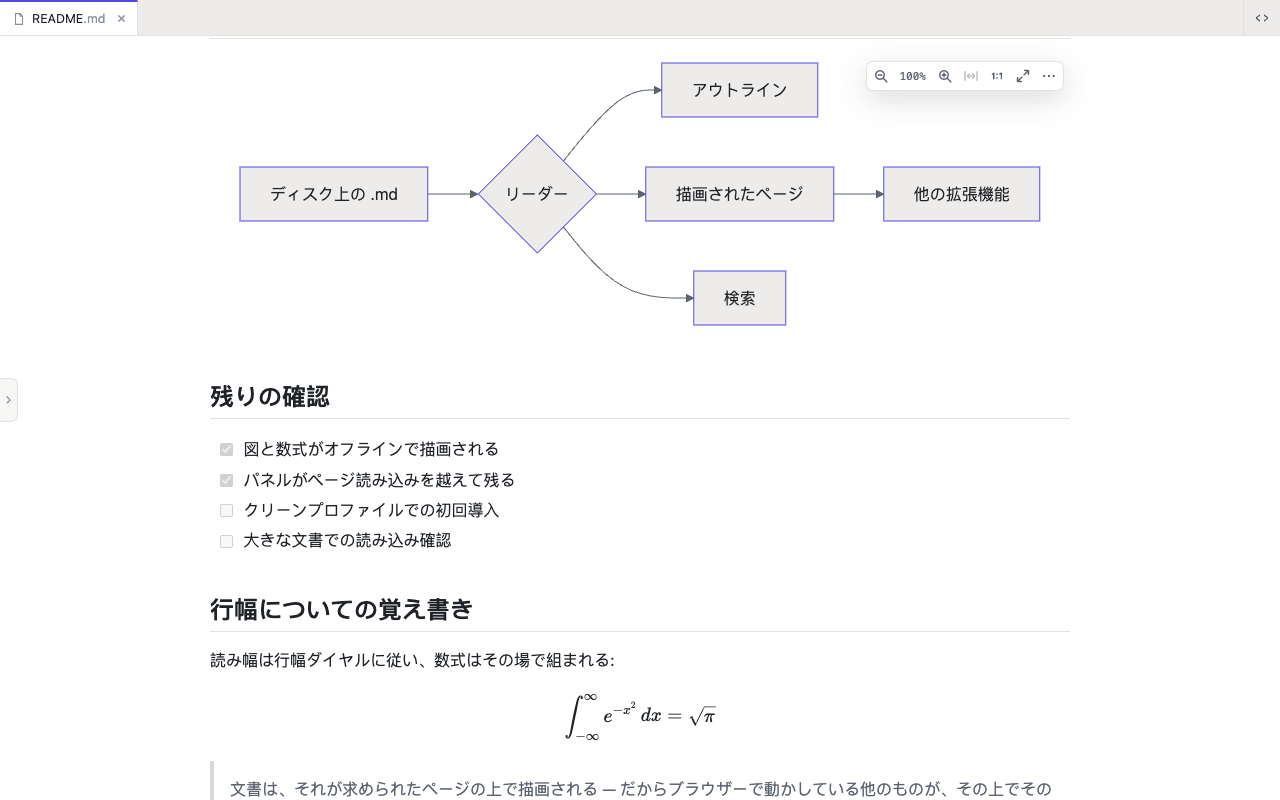The width and height of the screenshot is (1280, 800).
Task: Open the diagram more options menu
Action: [1049, 76]
